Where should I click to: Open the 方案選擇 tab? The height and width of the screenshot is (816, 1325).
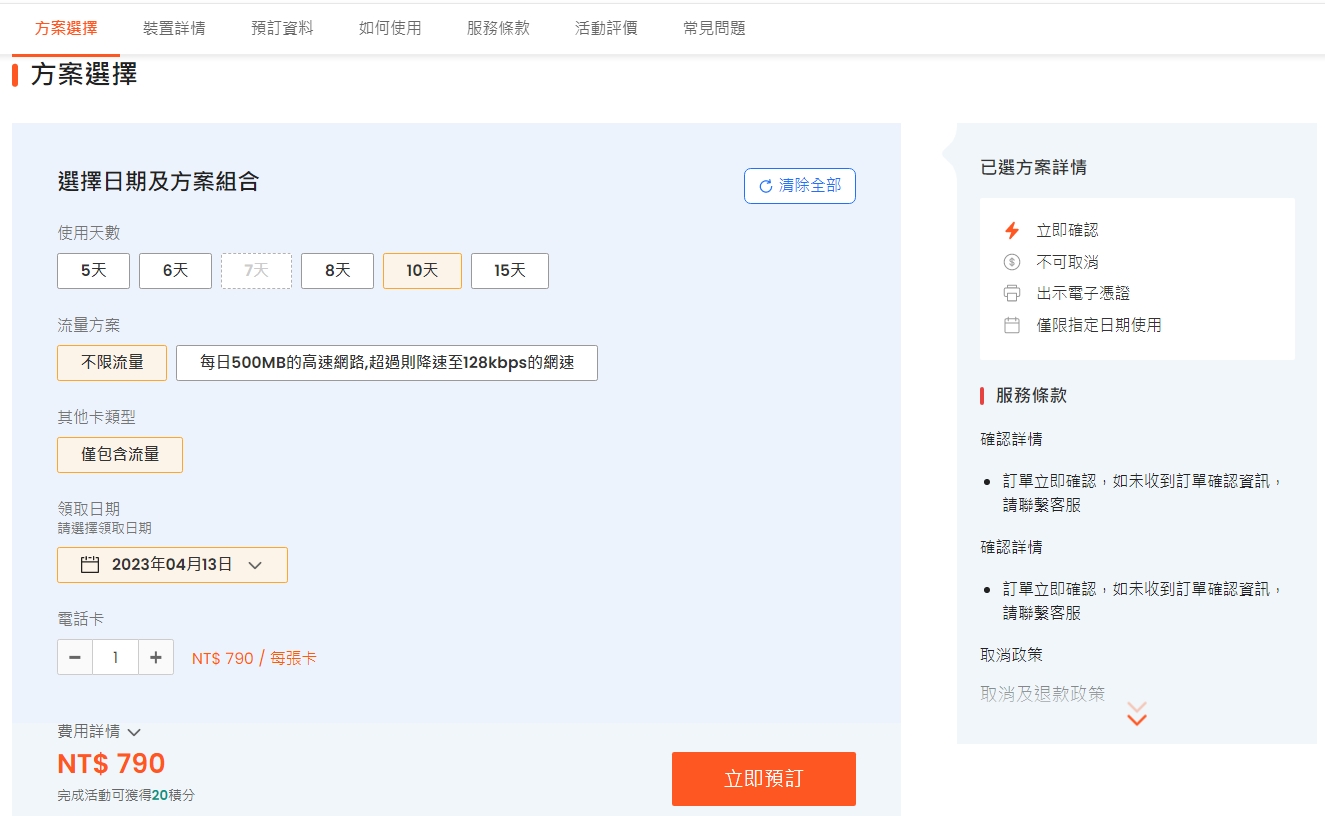pyautogui.click(x=66, y=28)
